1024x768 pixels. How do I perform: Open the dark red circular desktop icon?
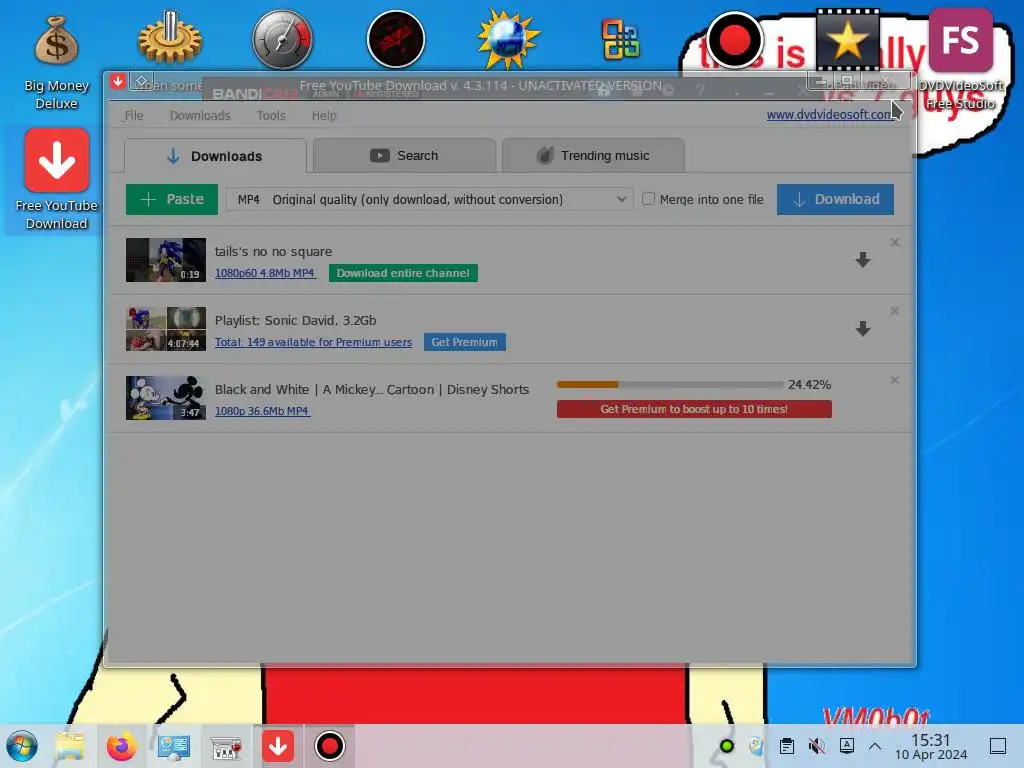(x=396, y=39)
